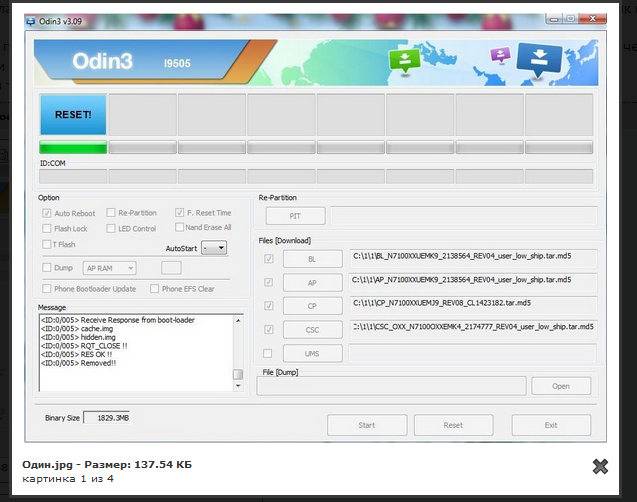Click the first empty ID:COM slot

pos(73,176)
